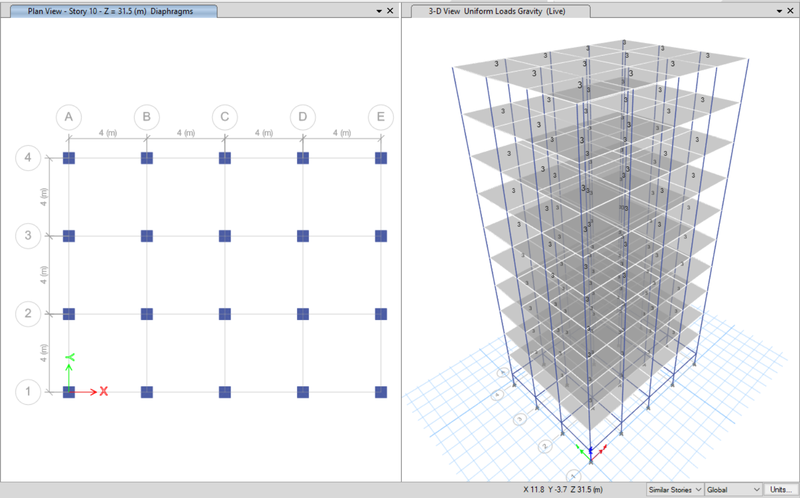Image resolution: width=800 pixels, height=498 pixels.
Task: Open the Global coordinate system dropdown
Action: click(x=733, y=490)
